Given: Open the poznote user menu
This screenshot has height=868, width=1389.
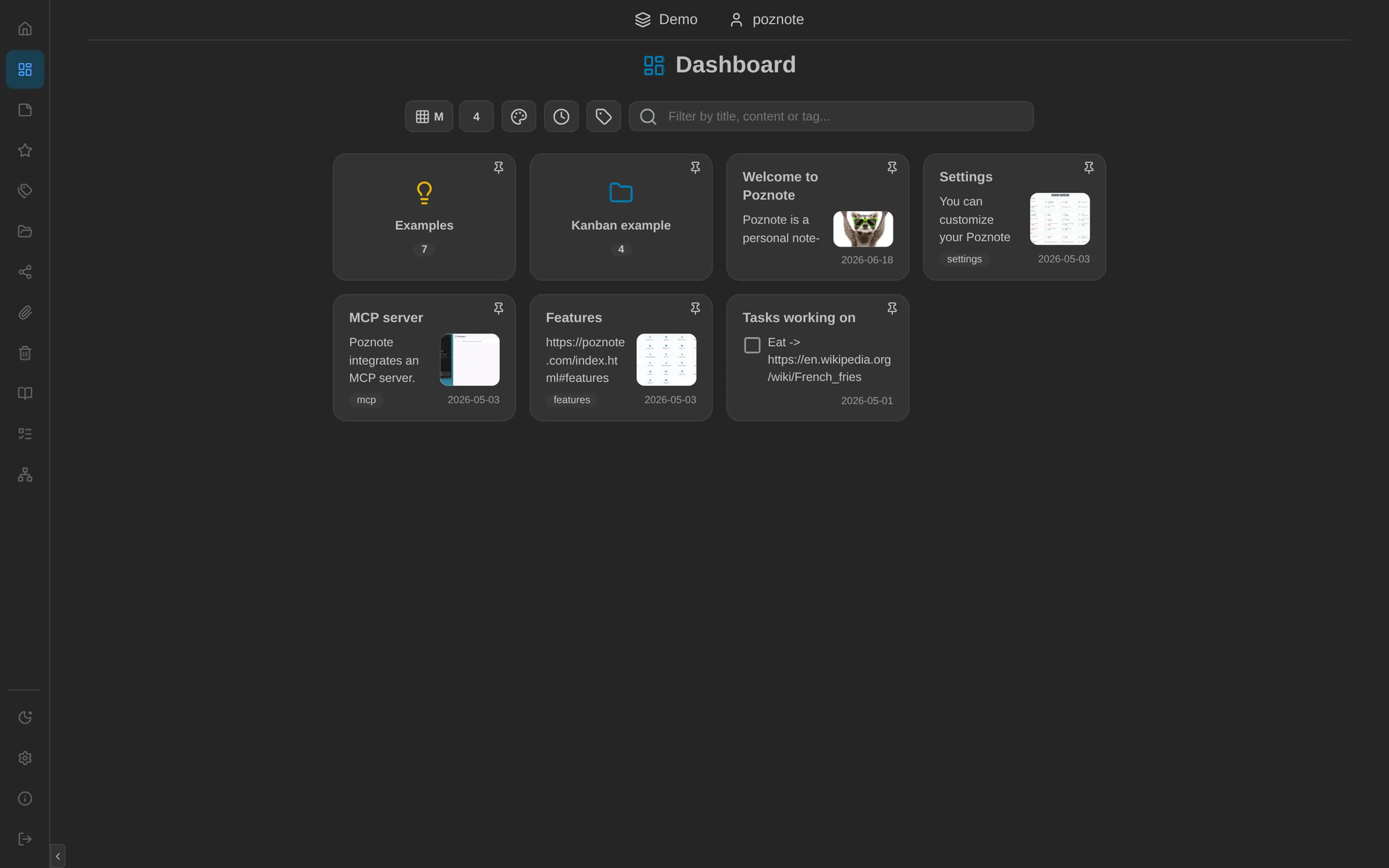Looking at the screenshot, I should pyautogui.click(x=767, y=20).
